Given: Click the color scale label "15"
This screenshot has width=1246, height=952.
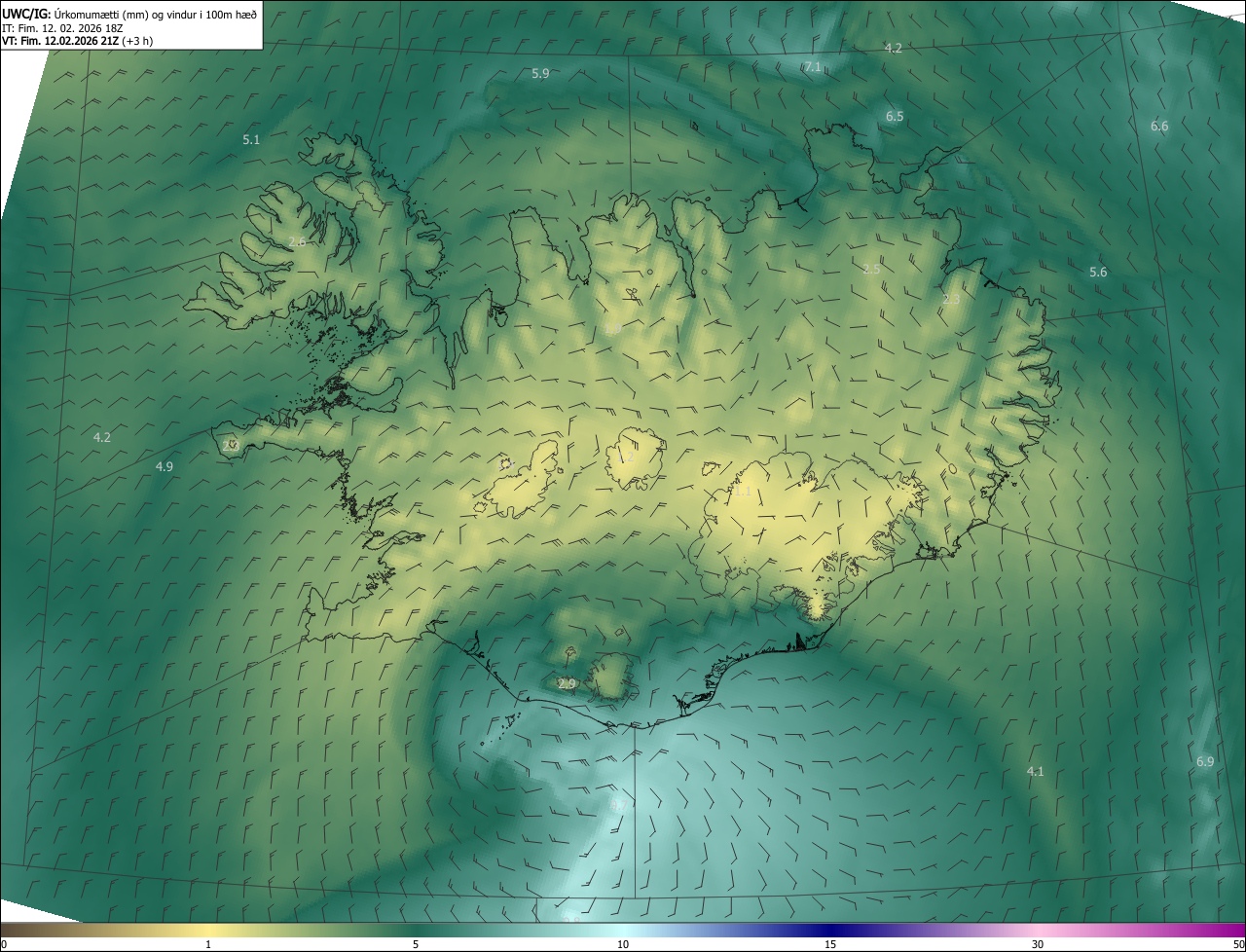Looking at the screenshot, I should pos(830,944).
